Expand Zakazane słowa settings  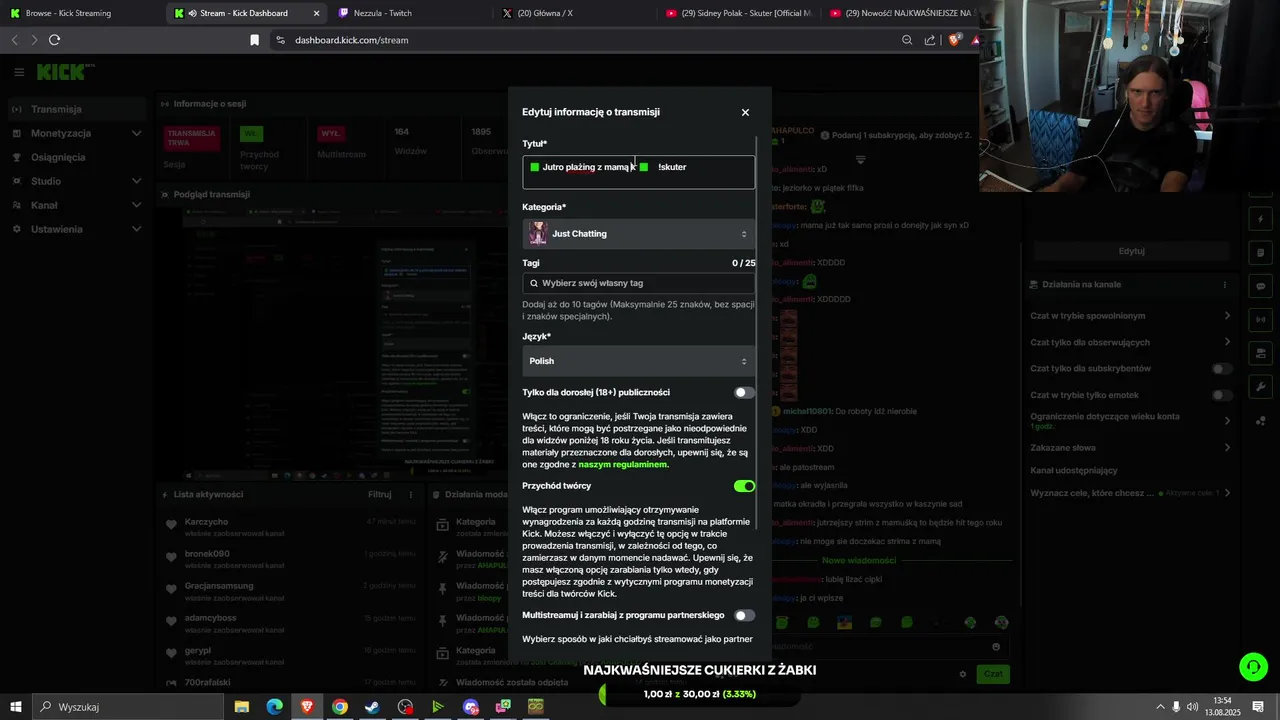click(1130, 447)
